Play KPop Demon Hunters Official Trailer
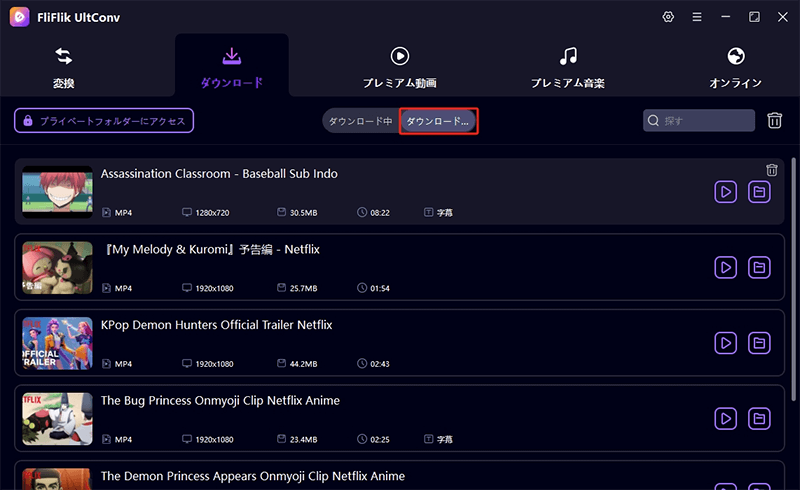The image size is (800, 490). coord(725,343)
